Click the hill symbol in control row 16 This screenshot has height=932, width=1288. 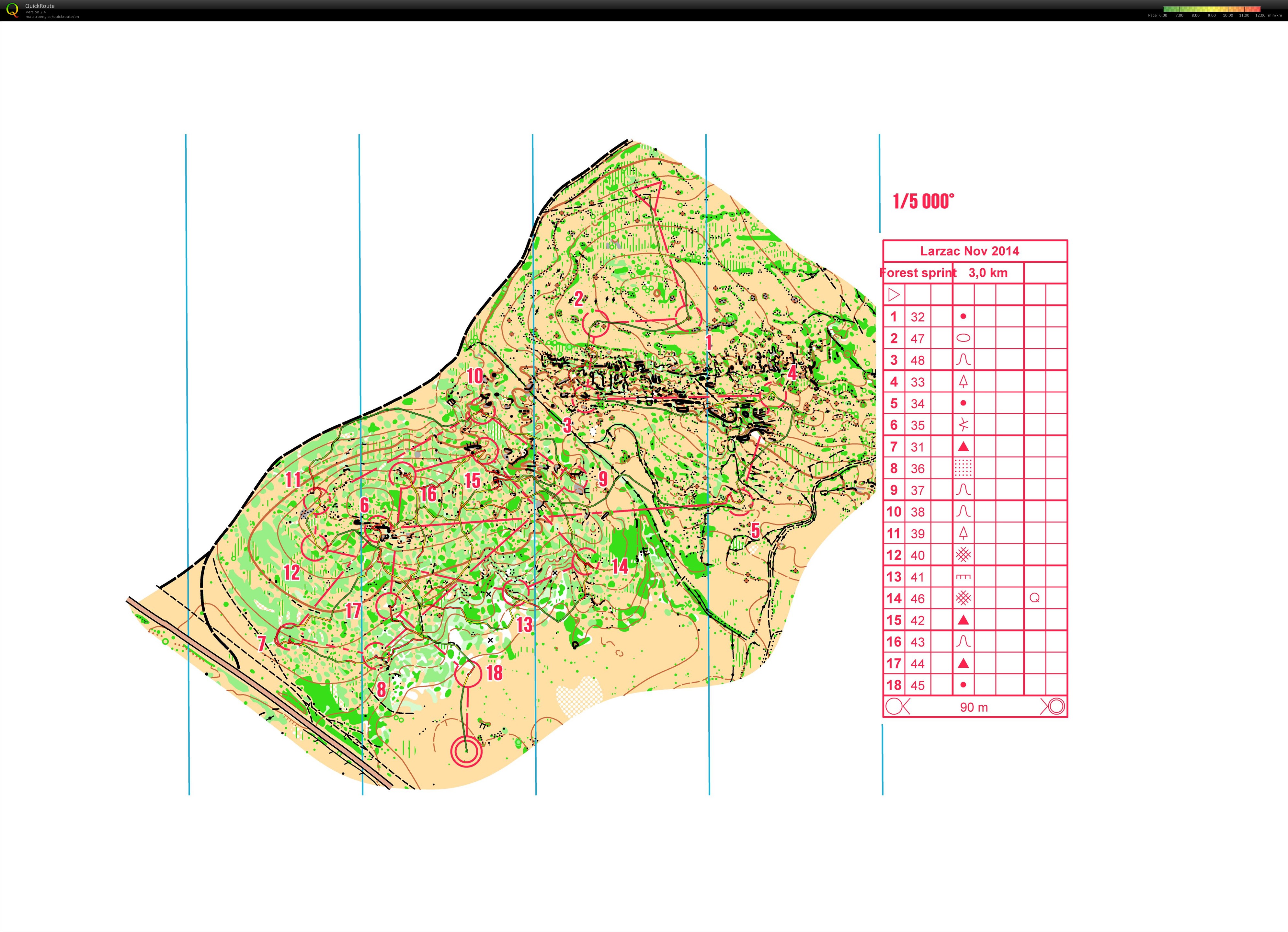963,641
